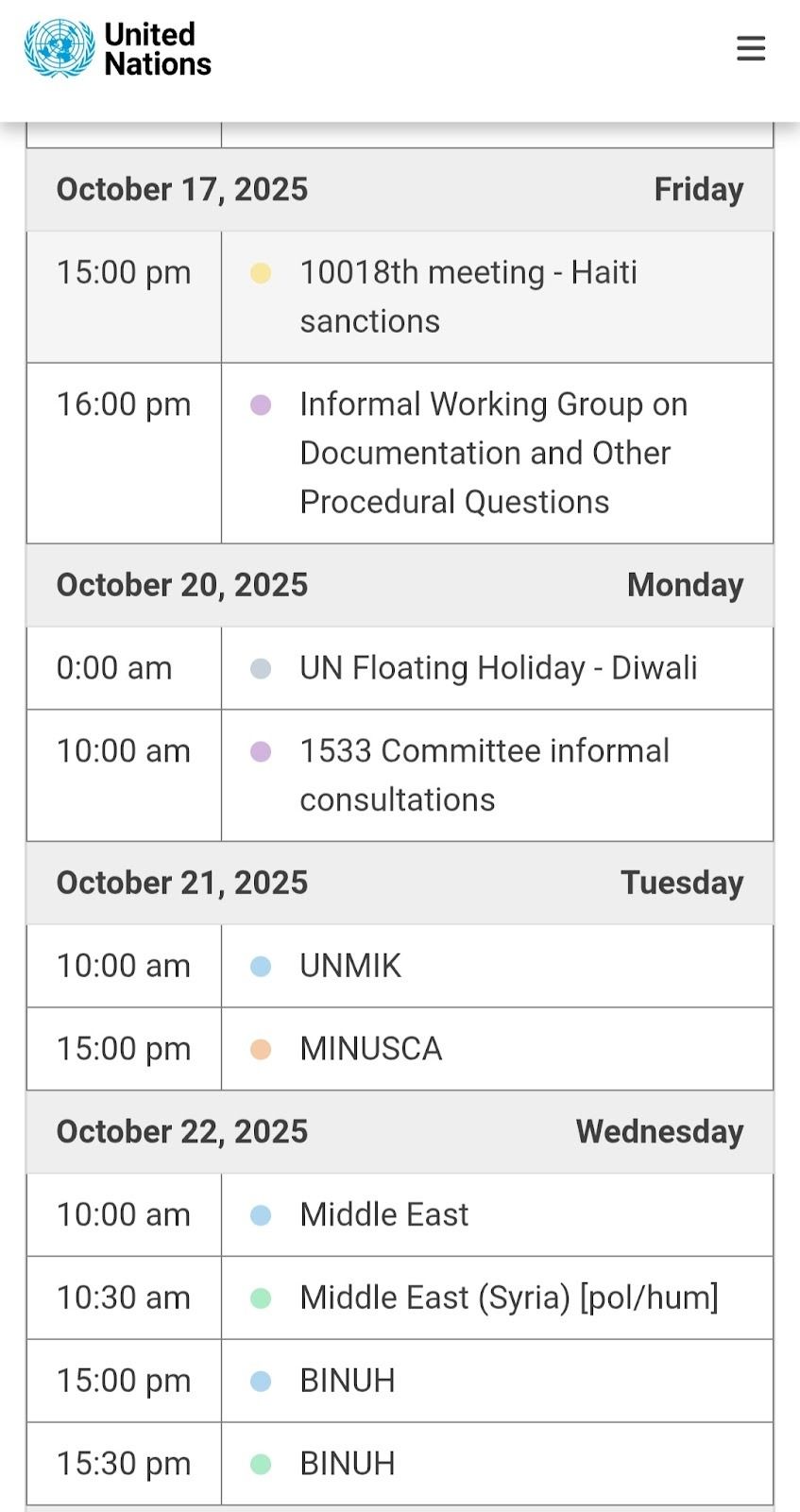The image size is (800, 1512).
Task: Open the 10018th meeting Haiti sanctions entry
Action: pyautogui.click(x=468, y=296)
